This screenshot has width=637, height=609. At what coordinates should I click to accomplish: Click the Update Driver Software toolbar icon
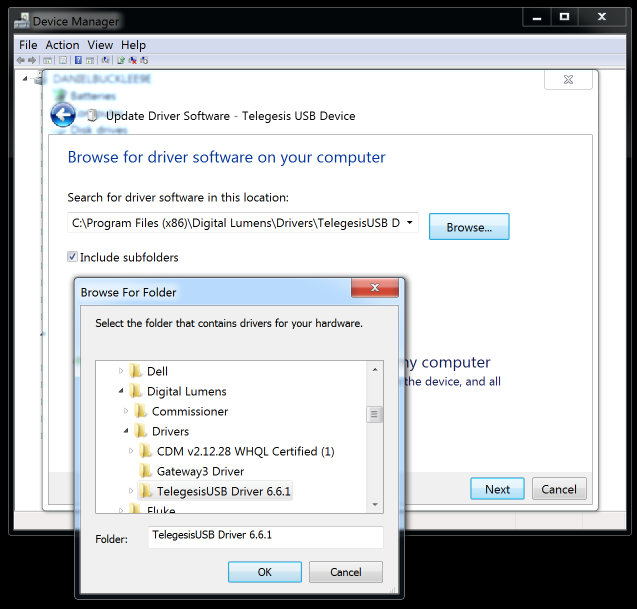pyautogui.click(x=121, y=60)
